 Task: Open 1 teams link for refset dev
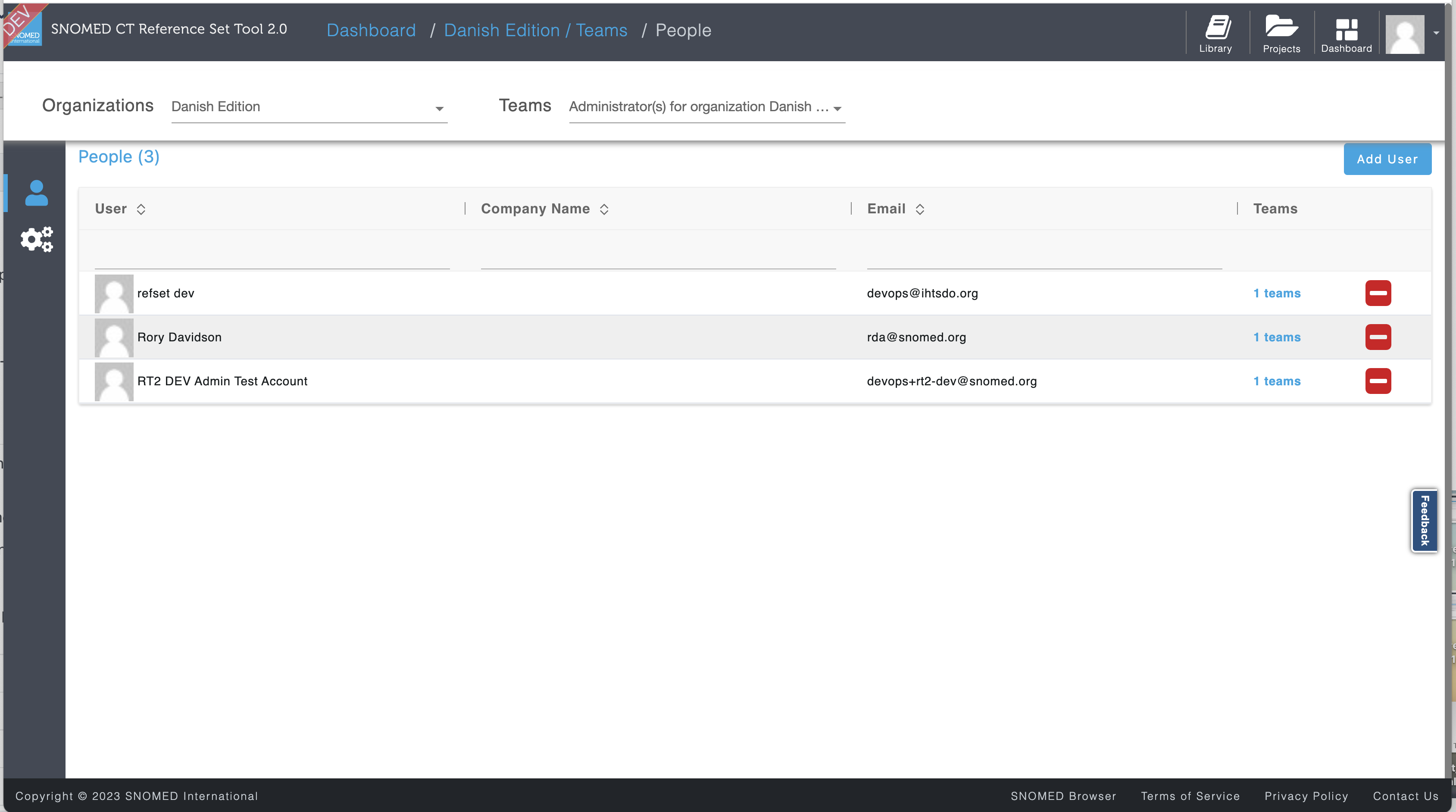(1277, 293)
